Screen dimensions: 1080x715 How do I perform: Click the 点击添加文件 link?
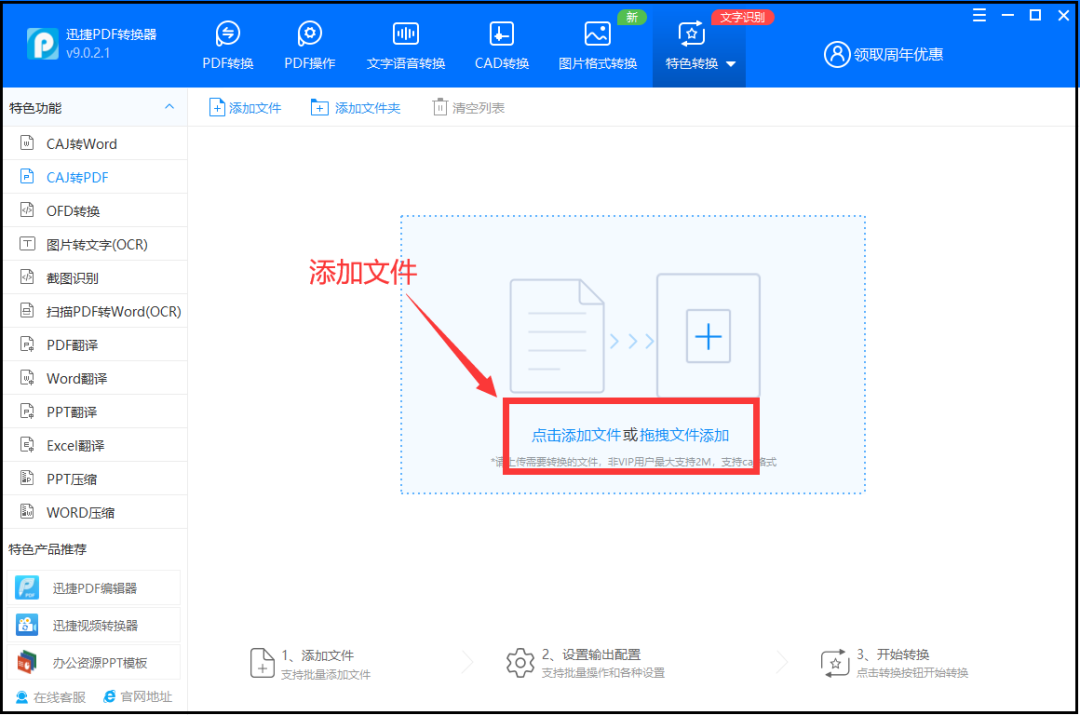coord(576,435)
